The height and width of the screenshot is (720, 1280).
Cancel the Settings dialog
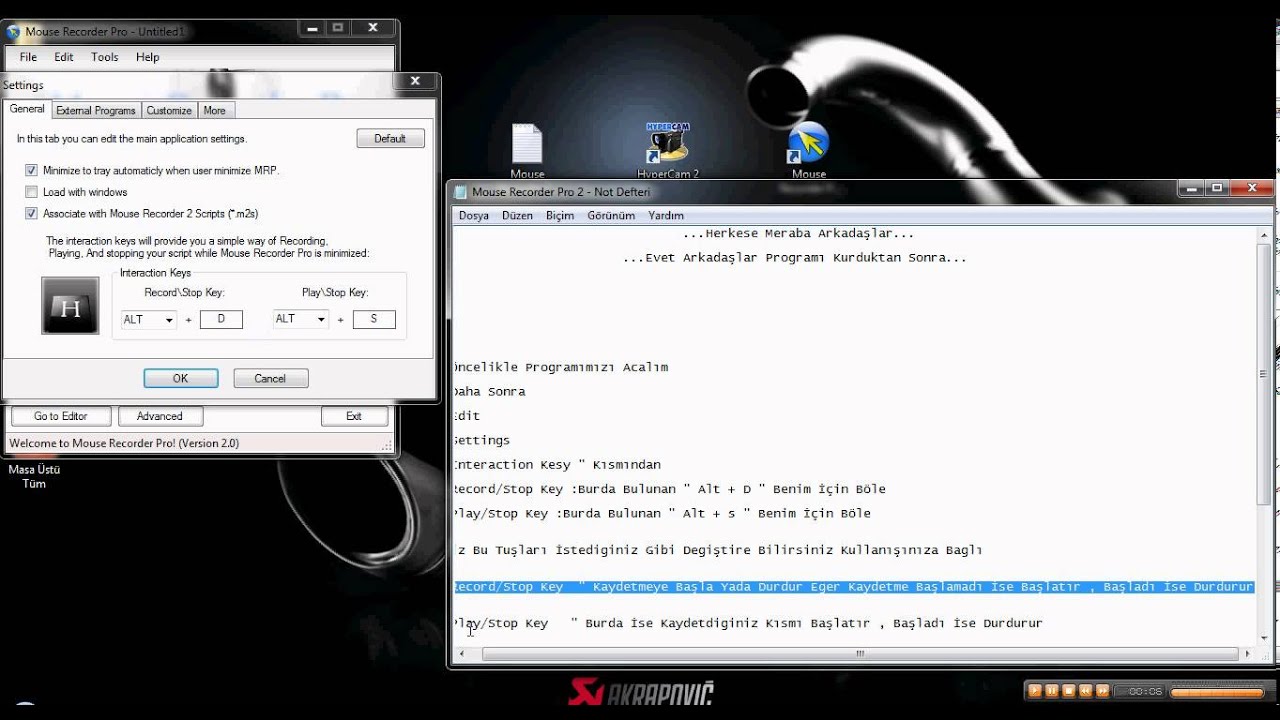[x=270, y=378]
